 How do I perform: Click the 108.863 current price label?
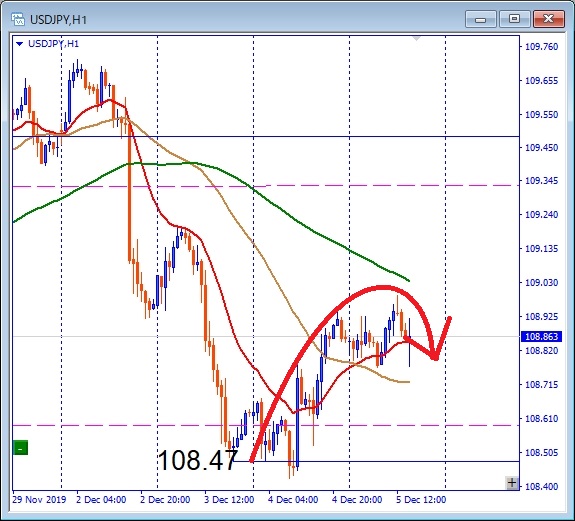coord(541,336)
